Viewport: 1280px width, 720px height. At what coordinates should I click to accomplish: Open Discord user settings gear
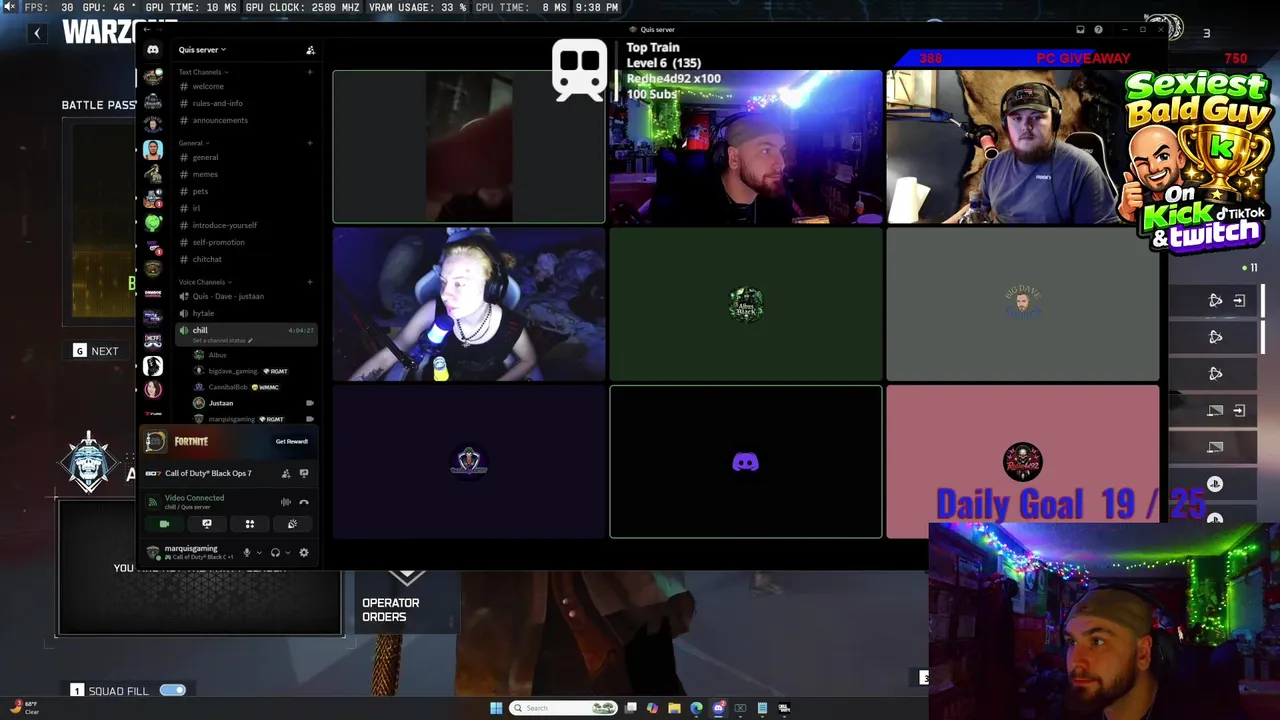click(304, 552)
